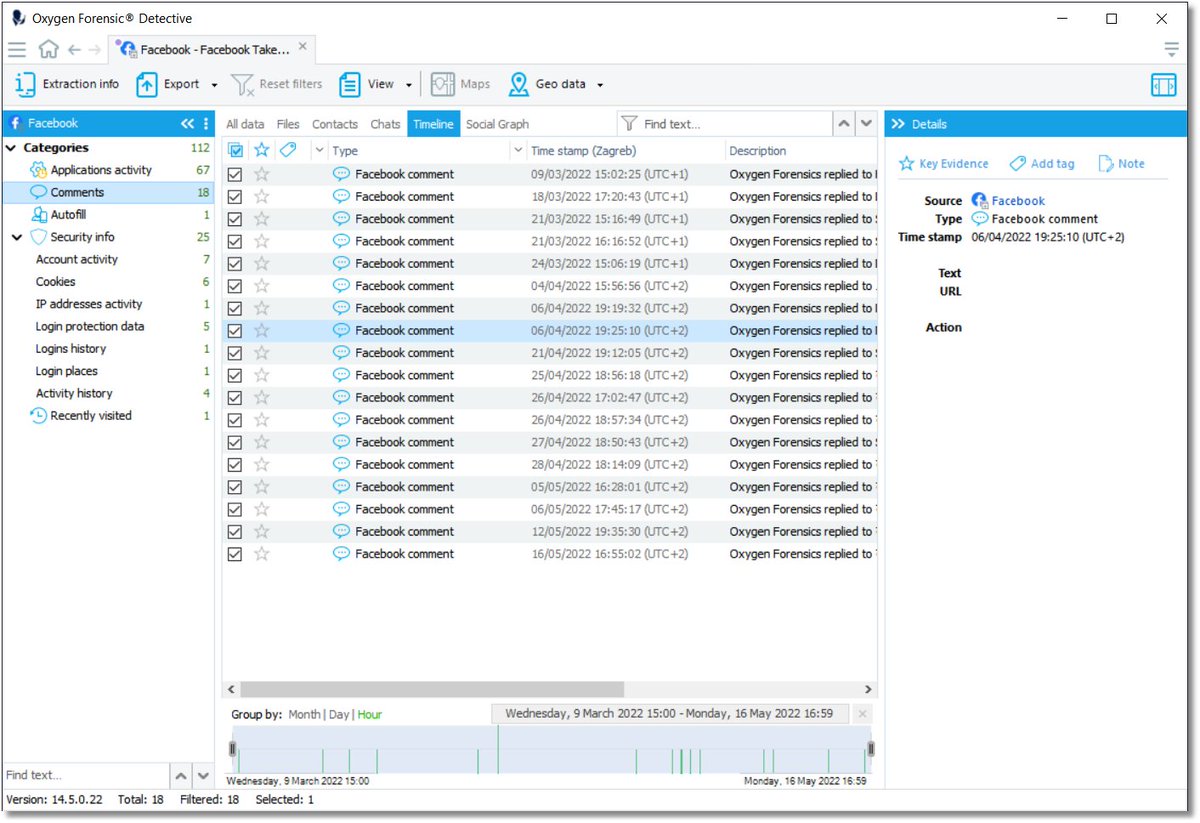Close the Facebook Takeout tab
Image resolution: width=1200 pixels, height=823 pixels.
pyautogui.click(x=303, y=46)
